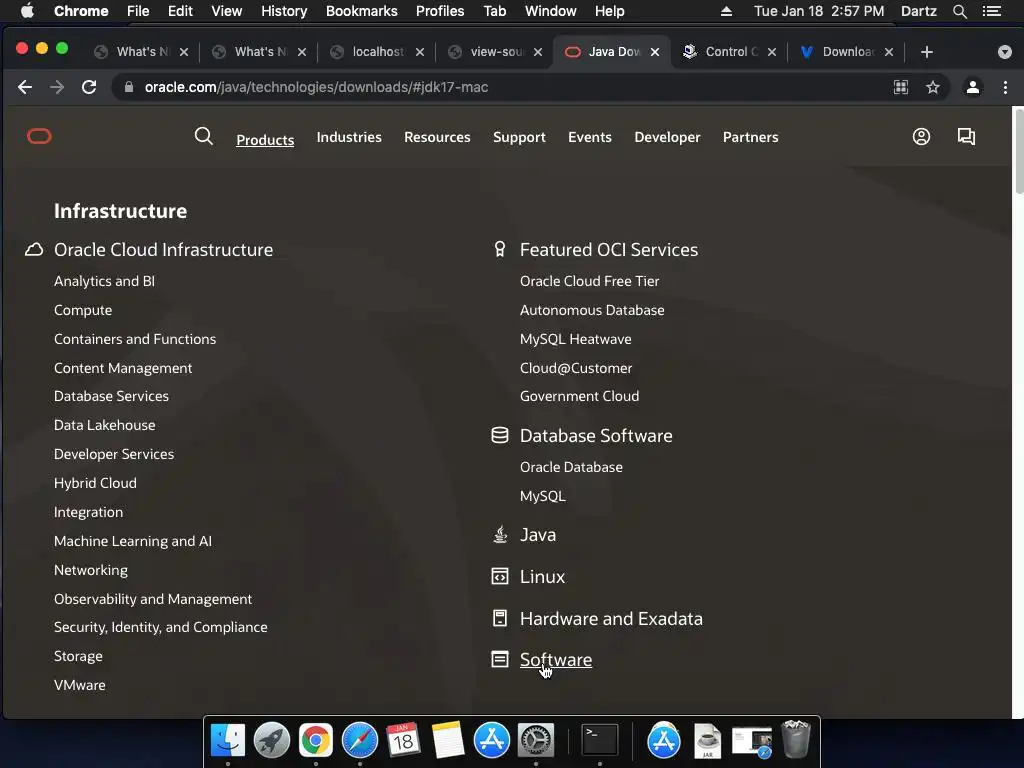Open System Preferences gear in Dock
This screenshot has width=1024, height=768.
[x=536, y=741]
